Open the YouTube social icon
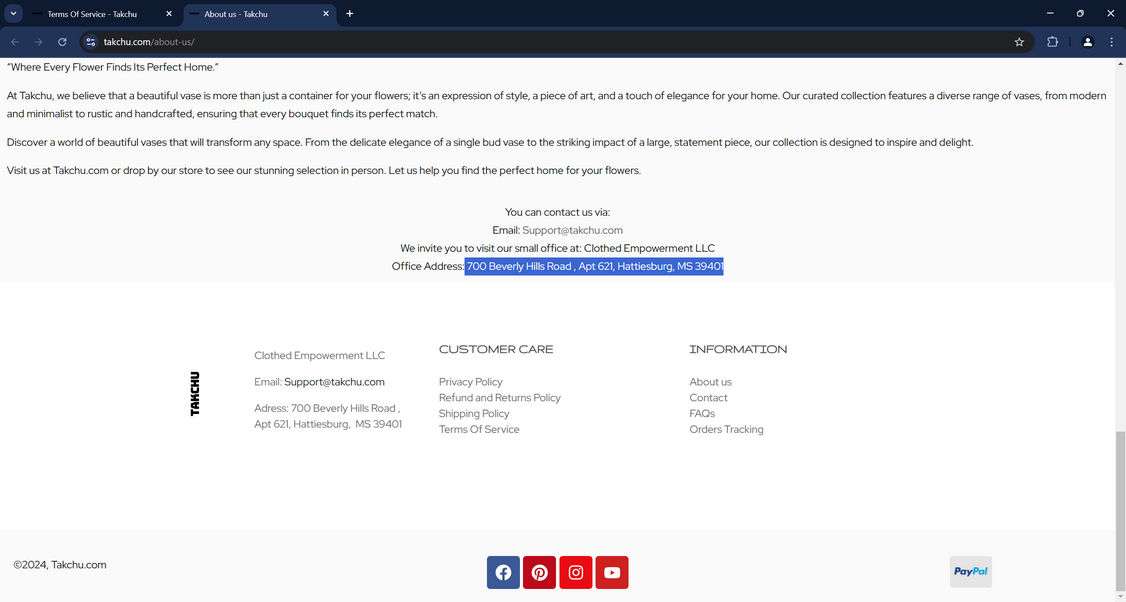The height and width of the screenshot is (602, 1126). pos(612,573)
